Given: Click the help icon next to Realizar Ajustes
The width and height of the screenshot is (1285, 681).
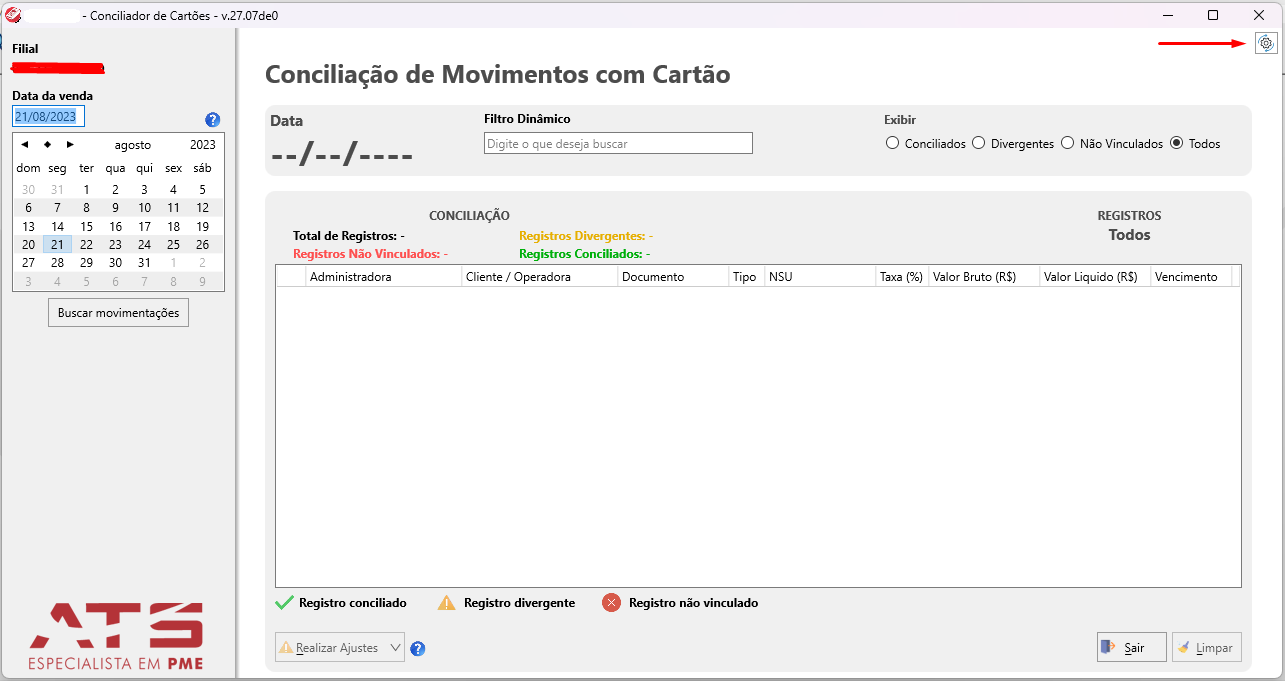Looking at the screenshot, I should click(x=418, y=648).
